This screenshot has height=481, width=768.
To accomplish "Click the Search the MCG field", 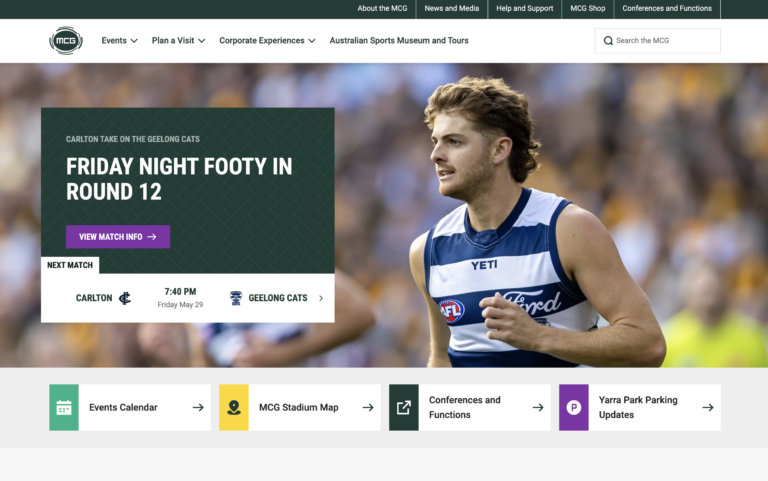I will (658, 41).
